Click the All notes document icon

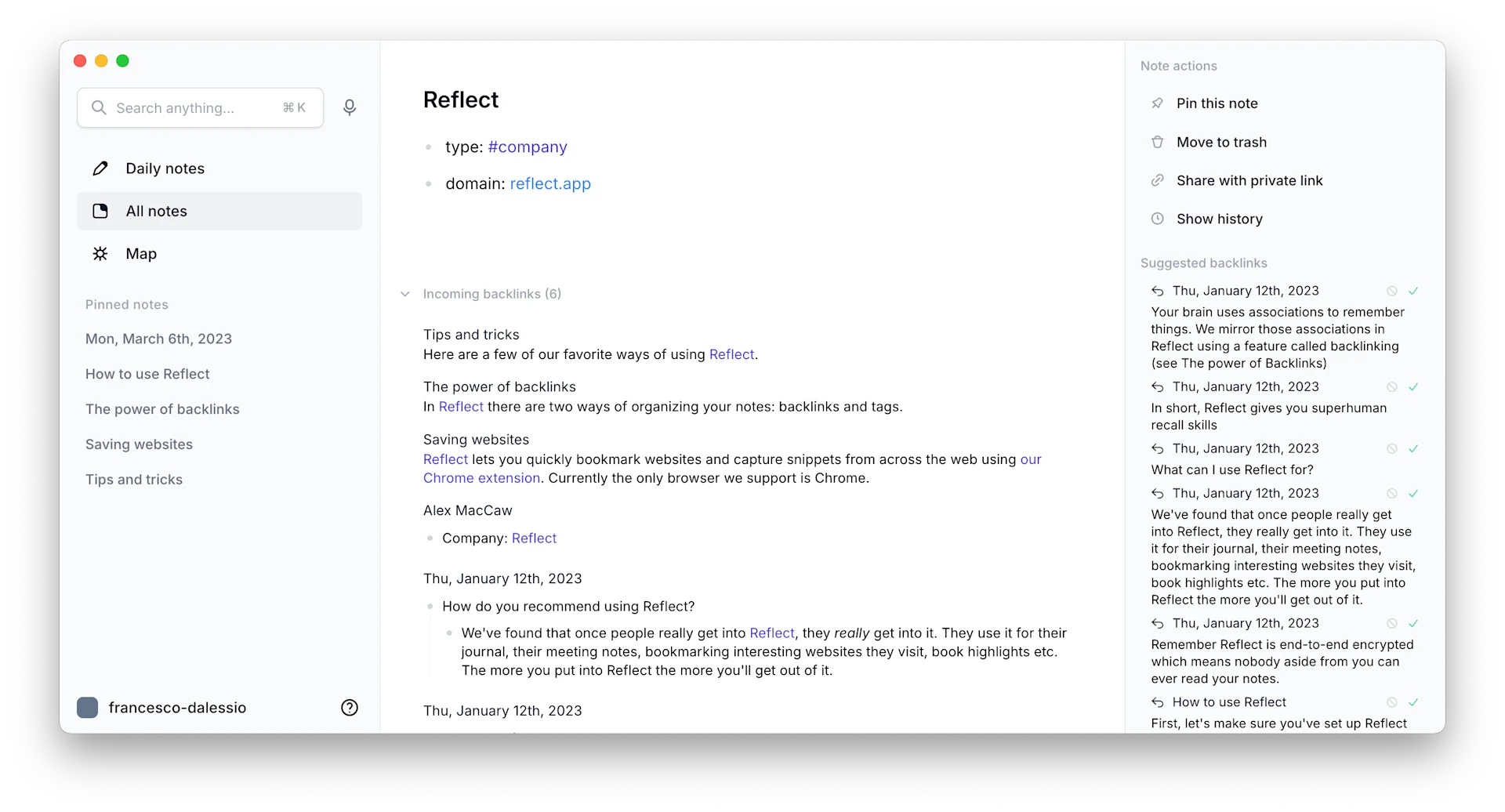(100, 210)
